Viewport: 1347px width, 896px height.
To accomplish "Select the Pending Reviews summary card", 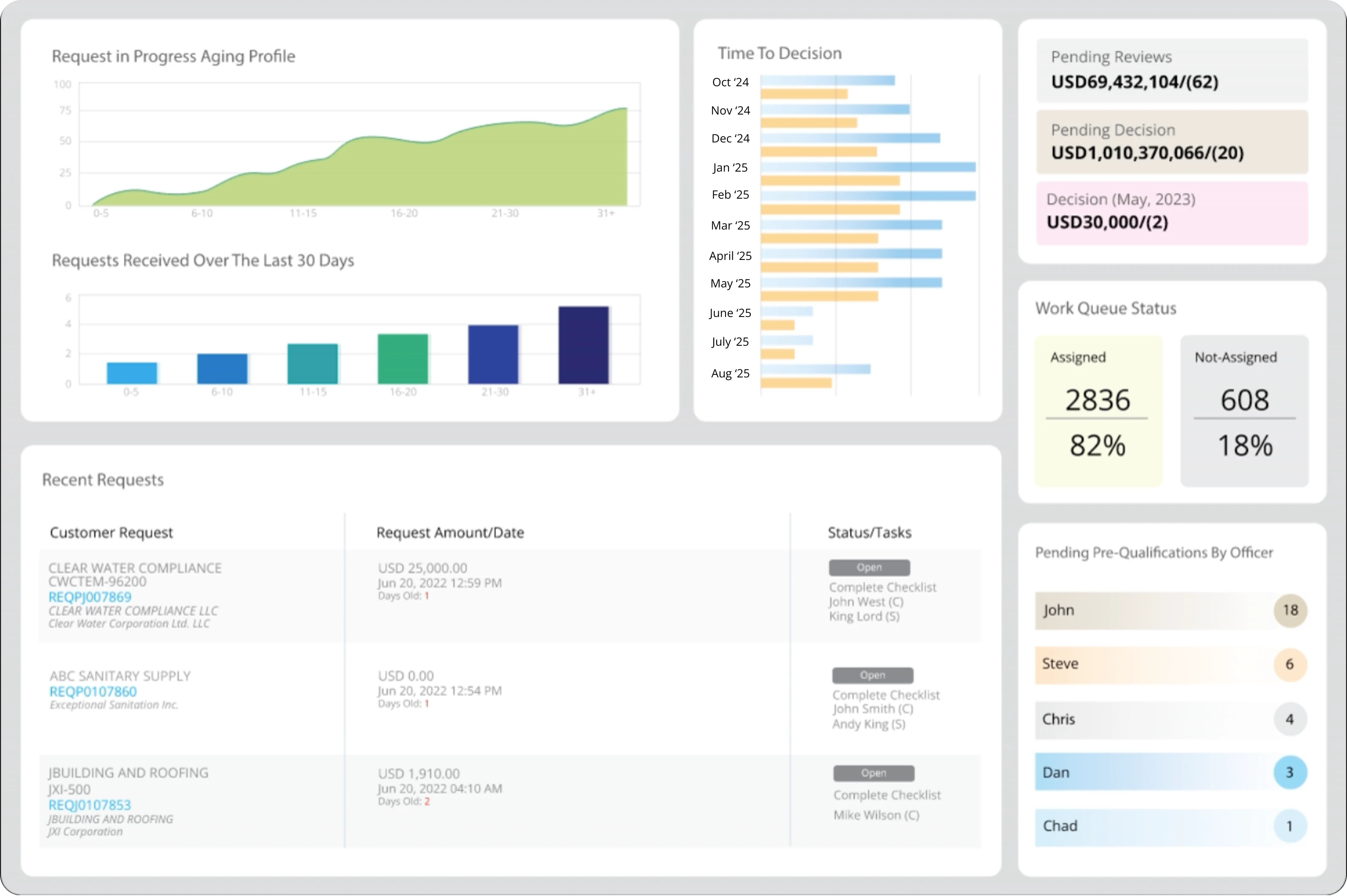I will coord(1172,70).
